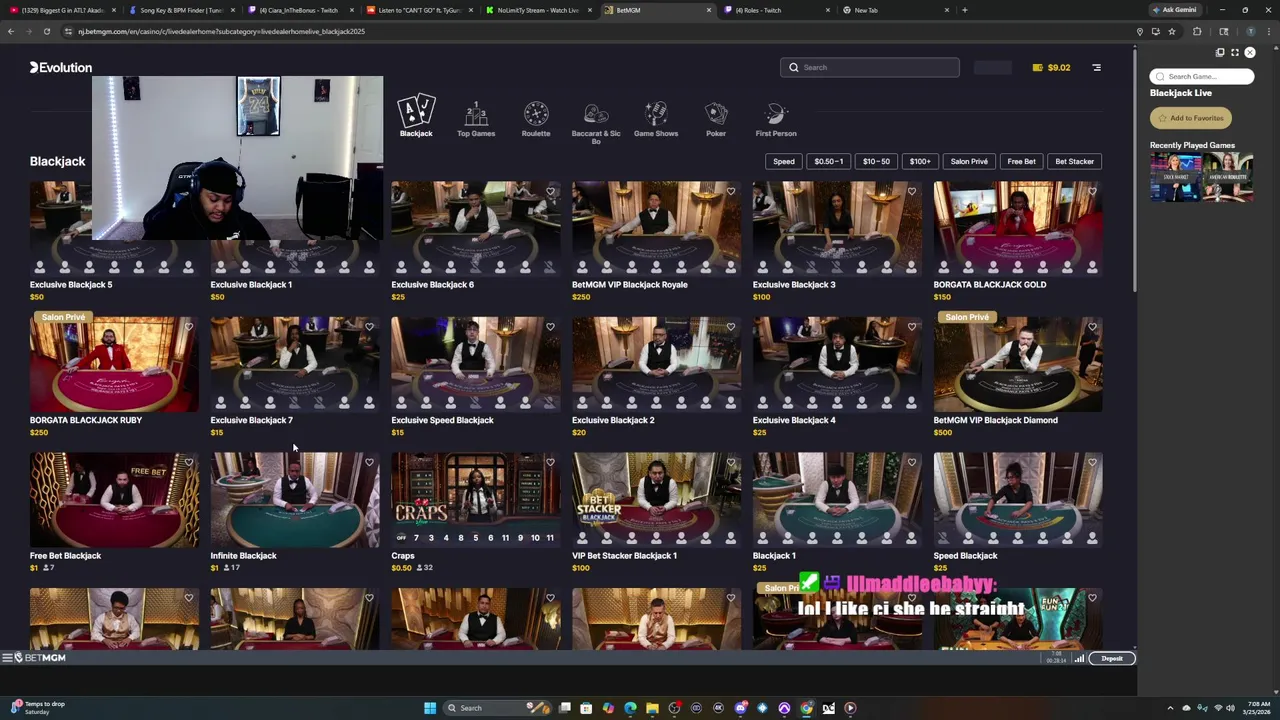1280x720 pixels.
Task: Favorite BetMGM VIP Blackjack Royale with heart
Action: [x=731, y=191]
